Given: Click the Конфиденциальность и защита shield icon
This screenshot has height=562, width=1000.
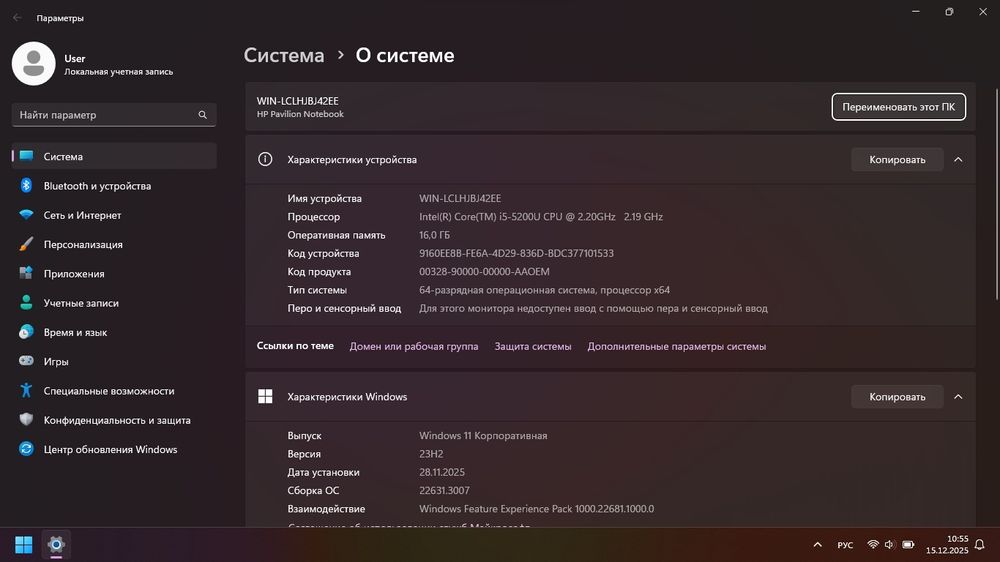Looking at the screenshot, I should pos(26,420).
